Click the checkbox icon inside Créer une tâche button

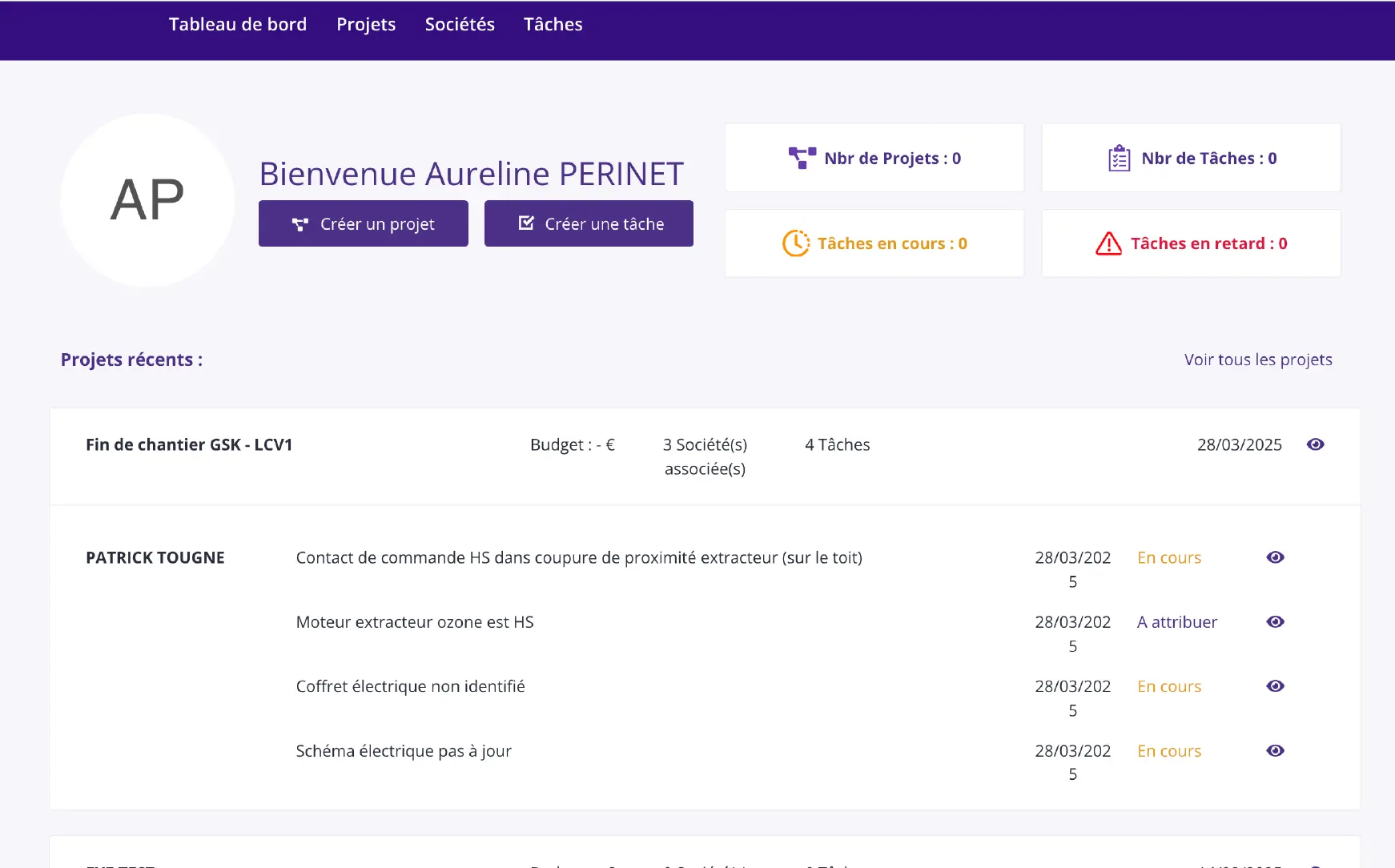click(526, 223)
